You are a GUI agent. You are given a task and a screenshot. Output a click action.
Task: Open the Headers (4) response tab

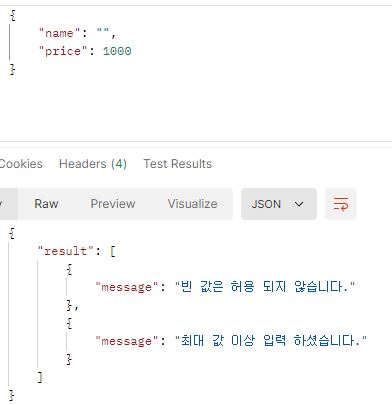pyautogui.click(x=93, y=164)
